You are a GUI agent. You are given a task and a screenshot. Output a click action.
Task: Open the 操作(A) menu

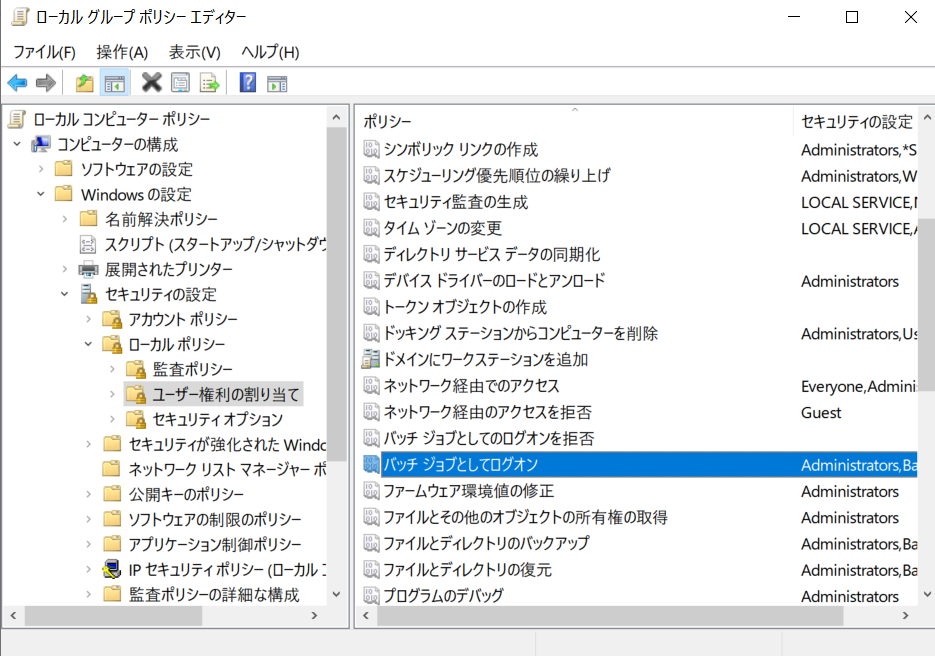pyautogui.click(x=122, y=52)
